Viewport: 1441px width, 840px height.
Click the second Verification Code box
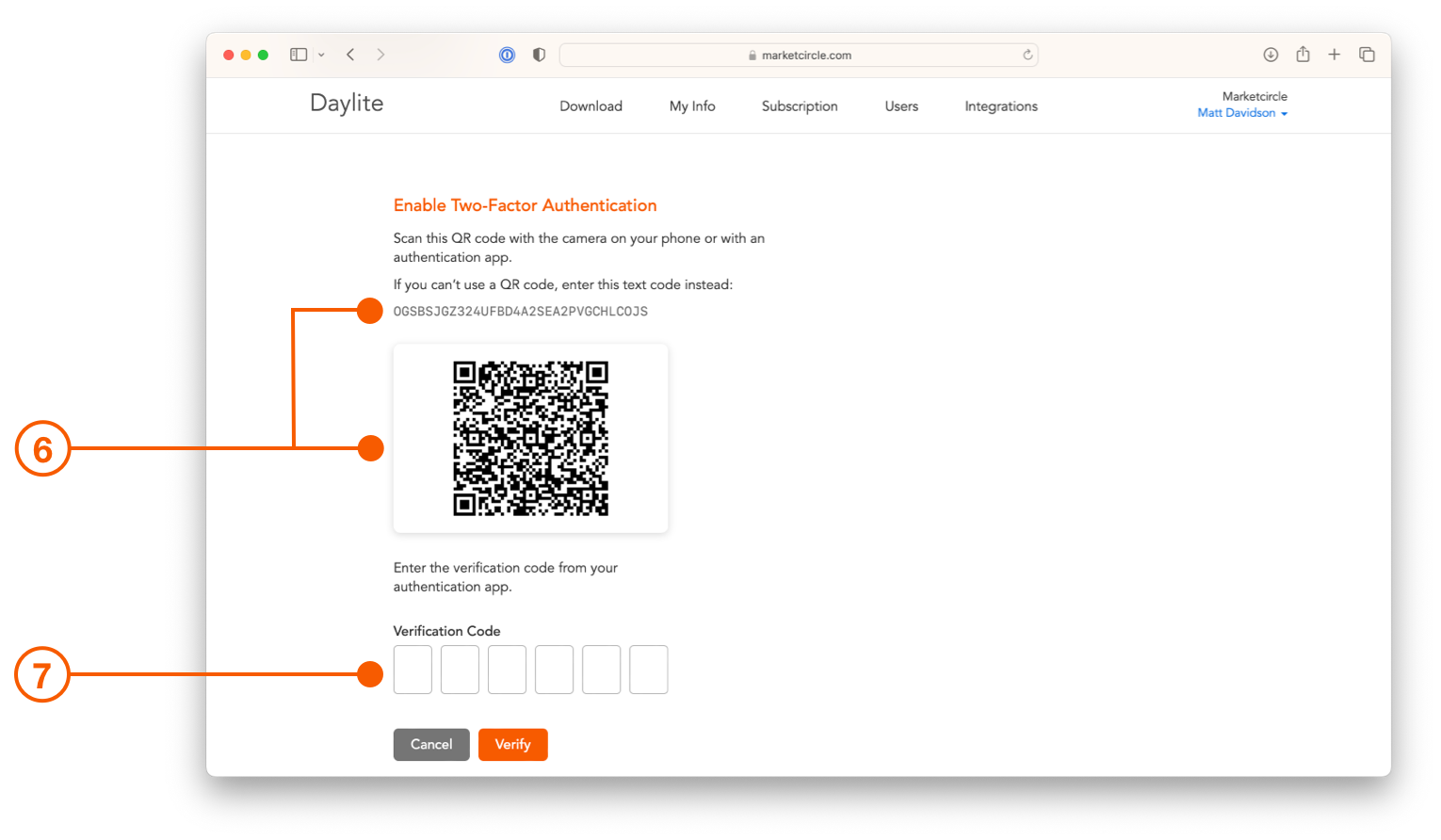(x=460, y=670)
